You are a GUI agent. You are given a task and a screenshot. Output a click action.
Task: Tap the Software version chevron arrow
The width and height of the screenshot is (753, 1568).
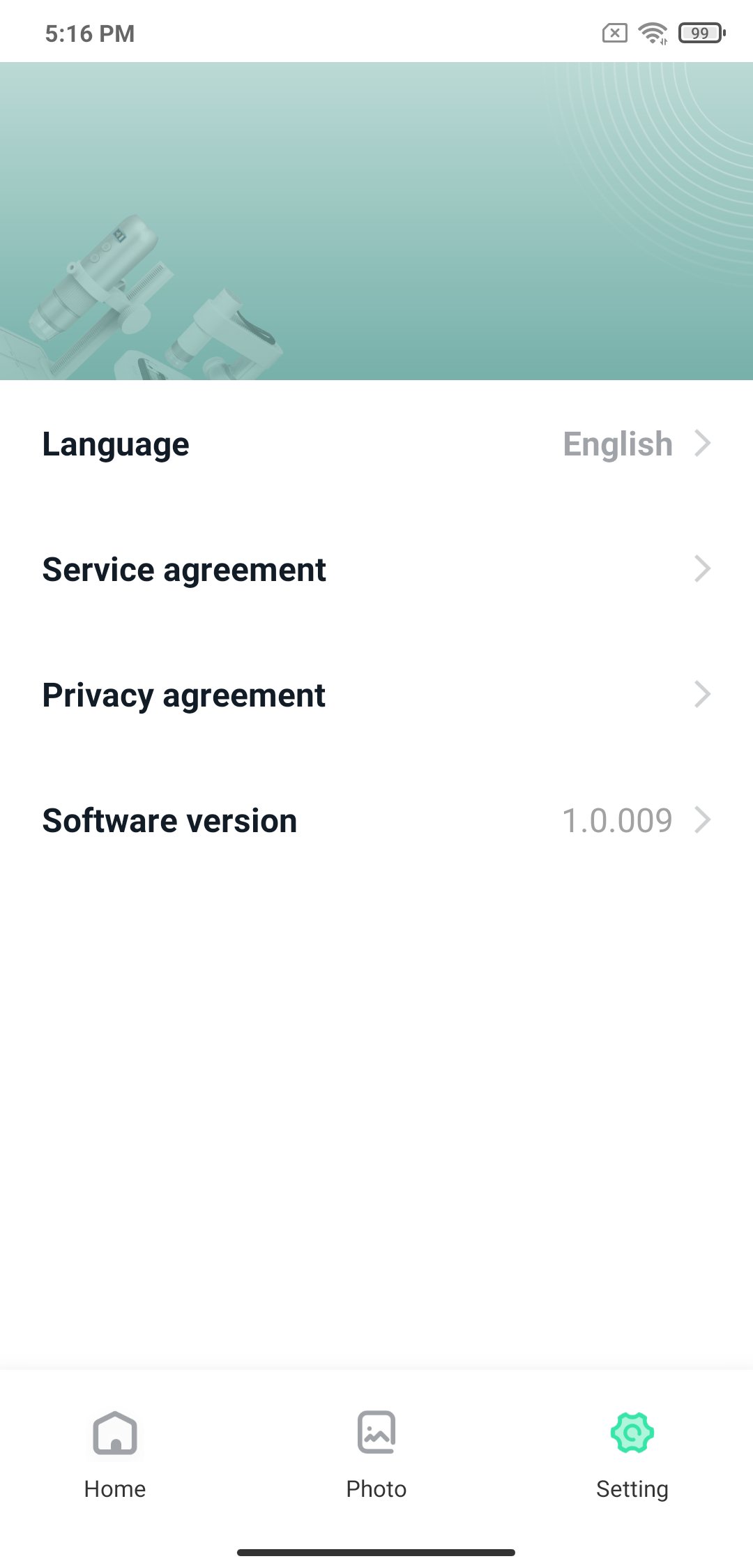tap(703, 820)
